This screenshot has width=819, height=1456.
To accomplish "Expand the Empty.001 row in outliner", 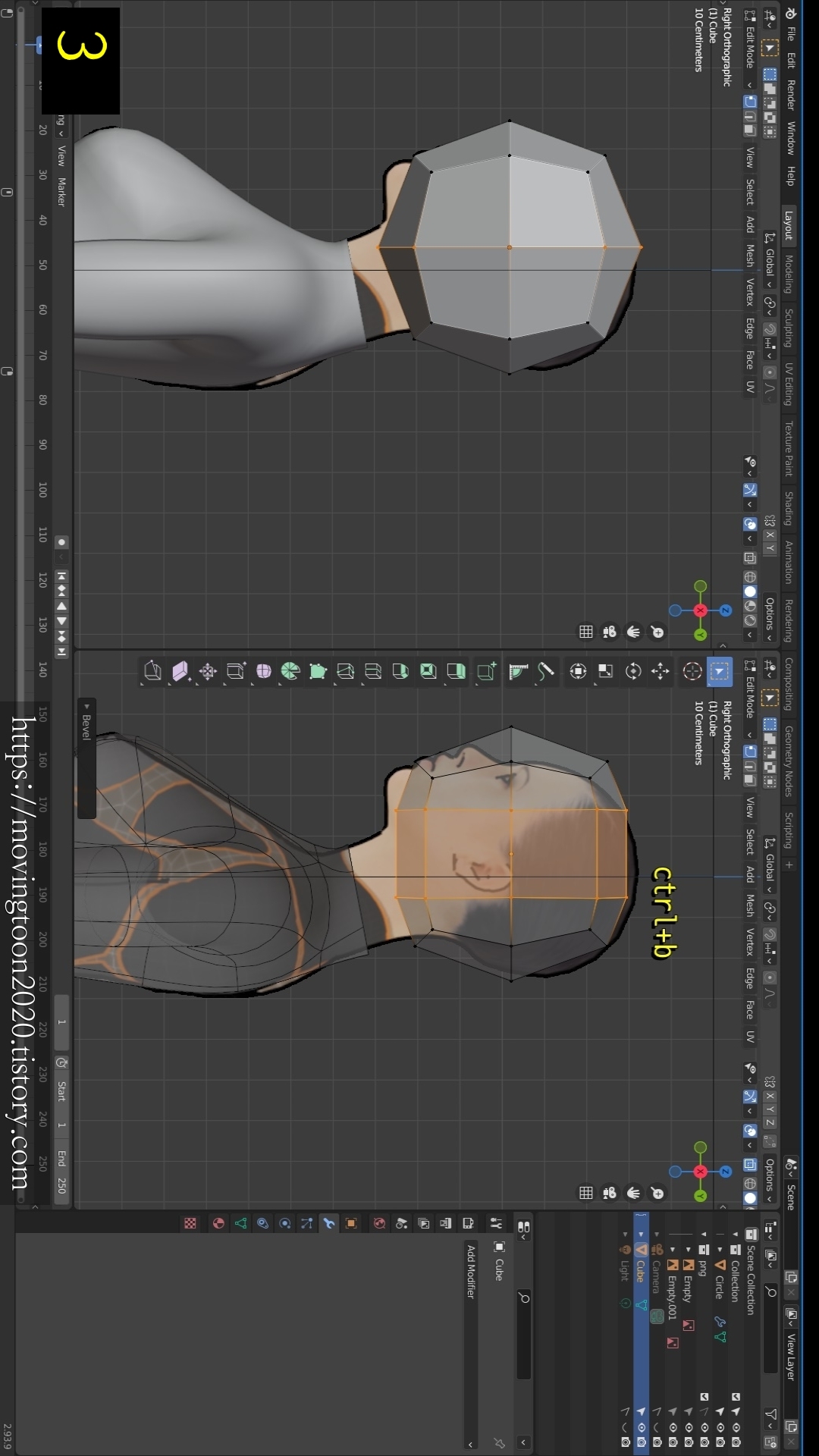I will tap(673, 1250).
